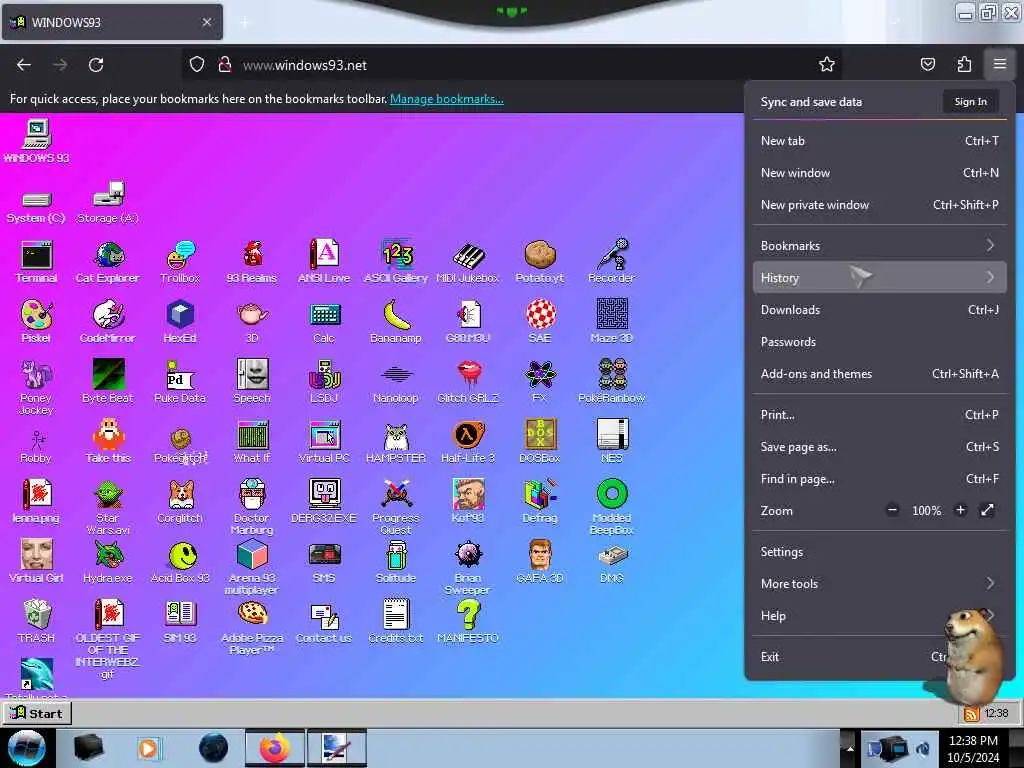Viewport: 1024px width, 768px height.
Task: Open the TRASH recycle bin icon
Action: click(x=36, y=622)
